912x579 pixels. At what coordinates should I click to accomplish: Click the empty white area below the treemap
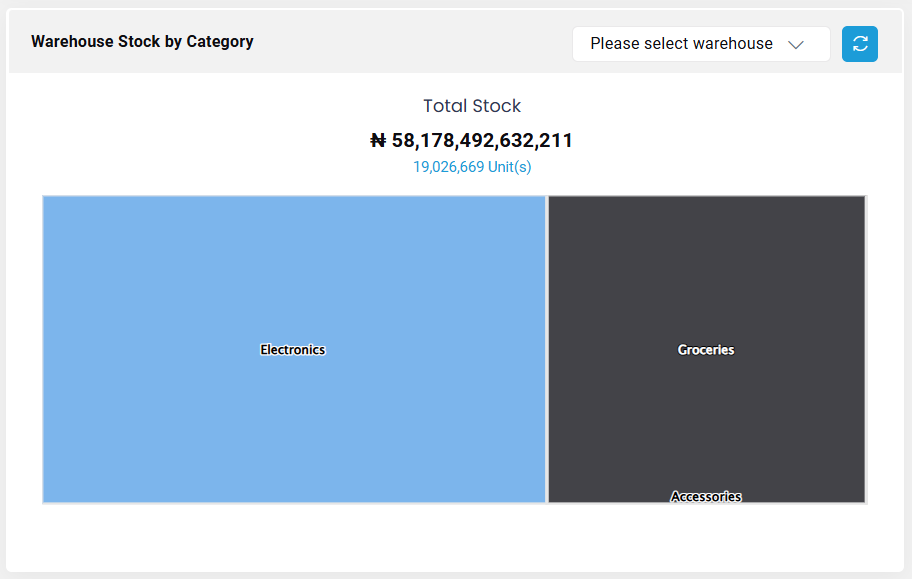(x=455, y=537)
